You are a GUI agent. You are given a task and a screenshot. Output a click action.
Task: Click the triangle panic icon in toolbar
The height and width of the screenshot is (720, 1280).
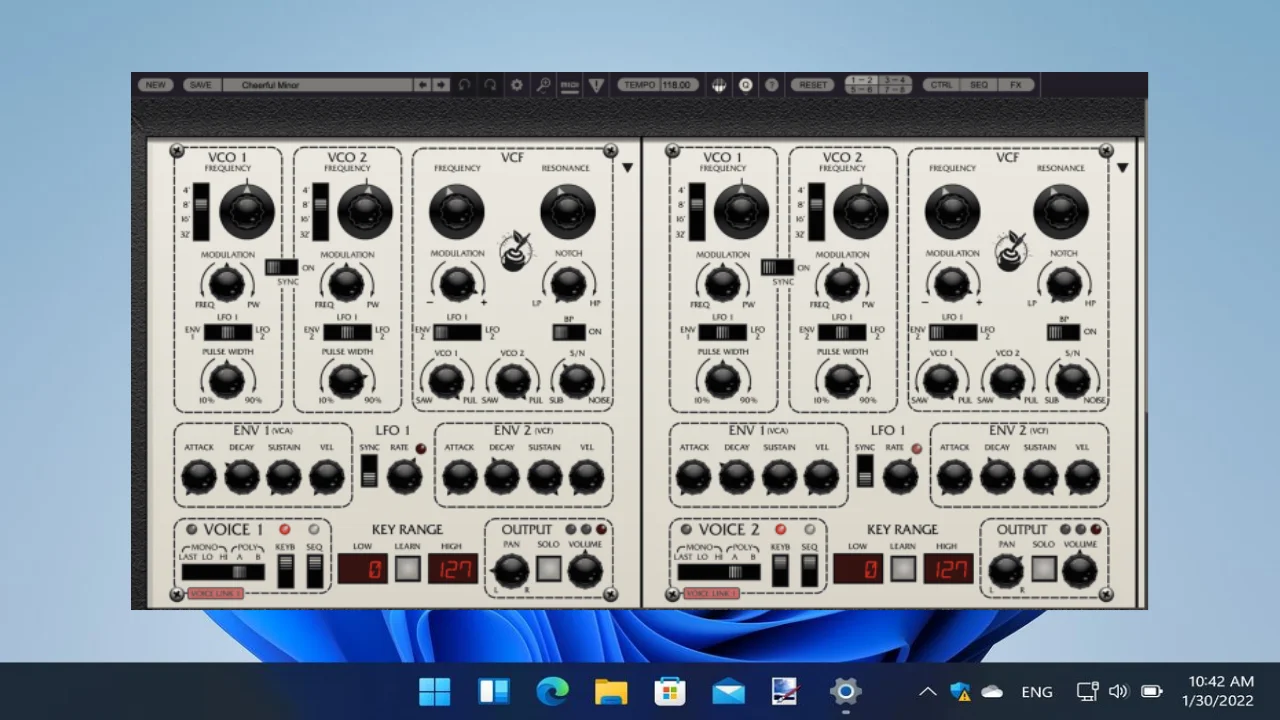(596, 85)
